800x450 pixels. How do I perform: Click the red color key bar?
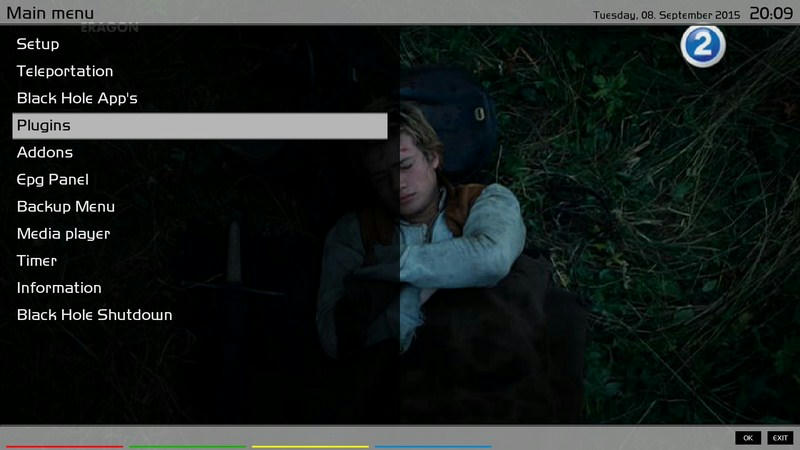pyautogui.click(x=65, y=447)
